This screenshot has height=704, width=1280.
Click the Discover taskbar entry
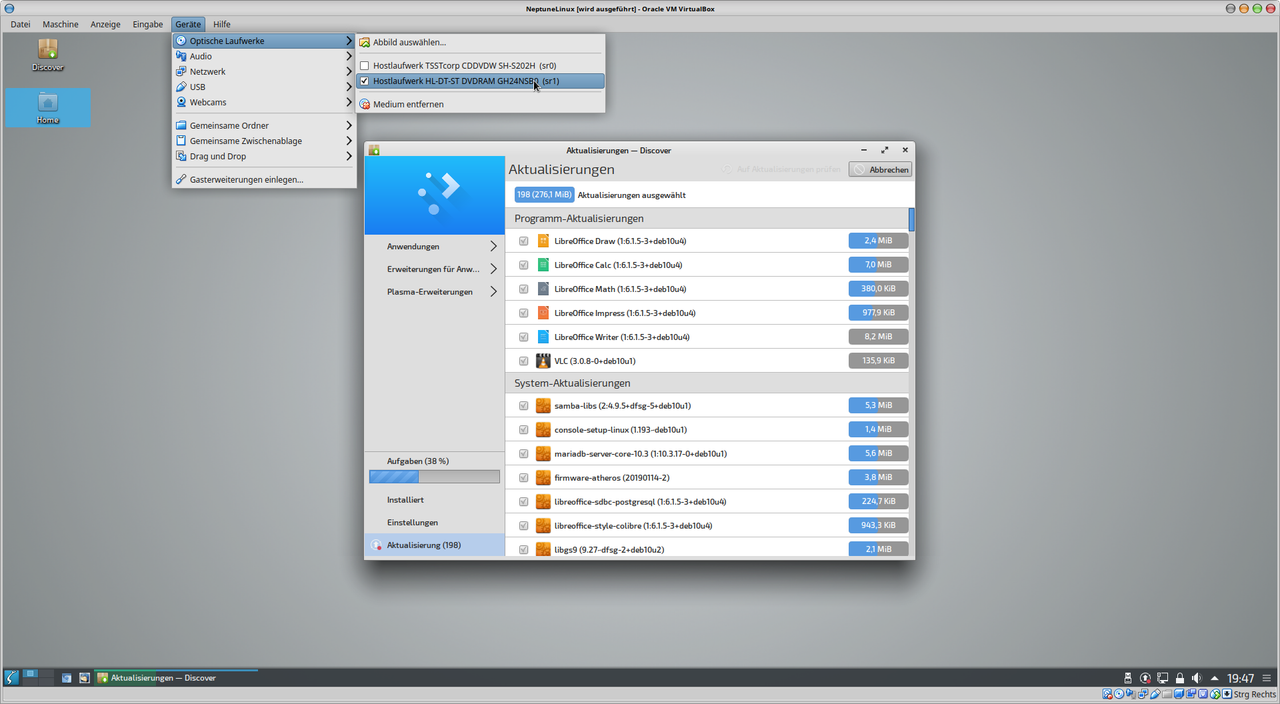coord(175,678)
